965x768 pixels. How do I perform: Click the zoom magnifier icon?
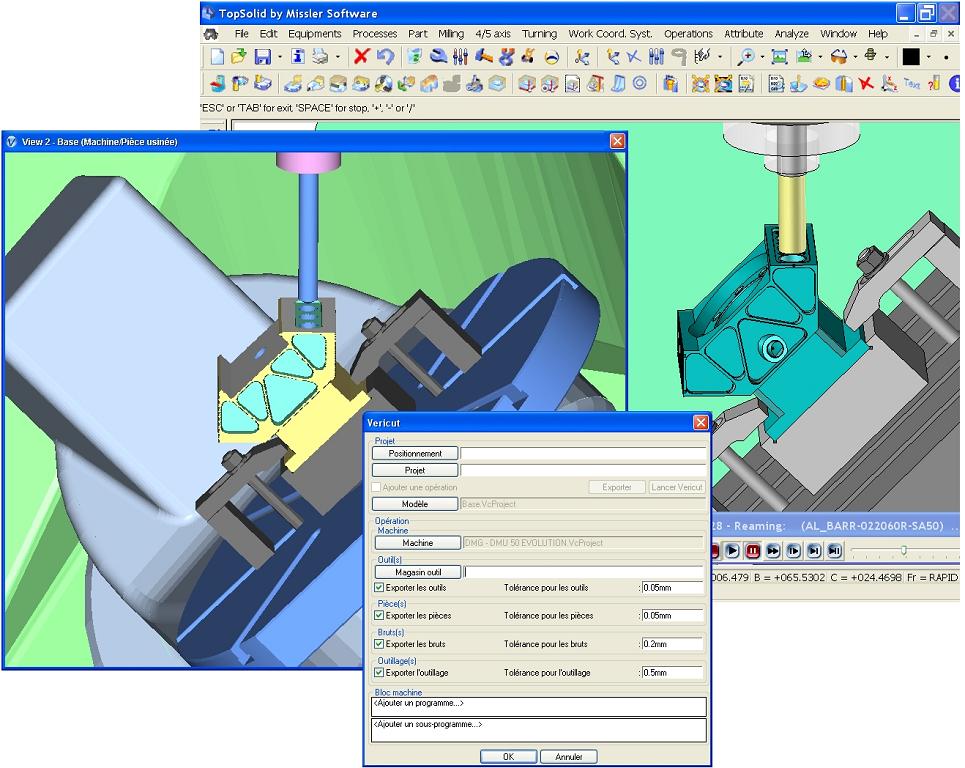(746, 57)
